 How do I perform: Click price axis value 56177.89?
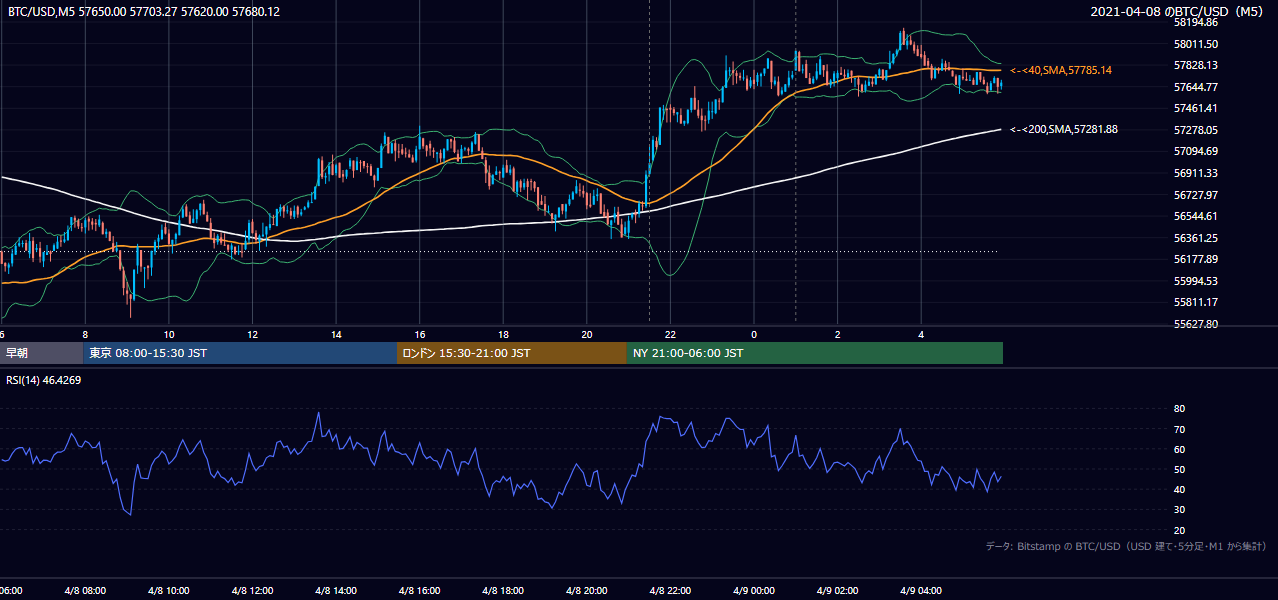pyautogui.click(x=1196, y=259)
